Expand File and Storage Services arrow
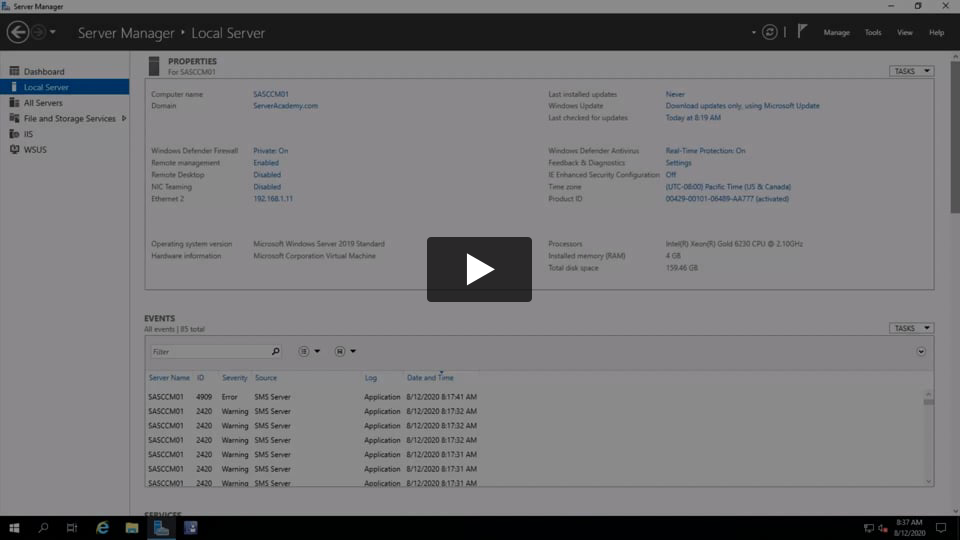The image size is (960, 540). click(x=124, y=119)
